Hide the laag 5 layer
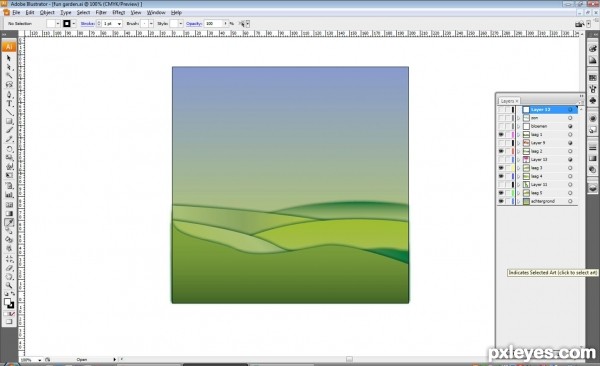The image size is (600, 366). pos(501,193)
